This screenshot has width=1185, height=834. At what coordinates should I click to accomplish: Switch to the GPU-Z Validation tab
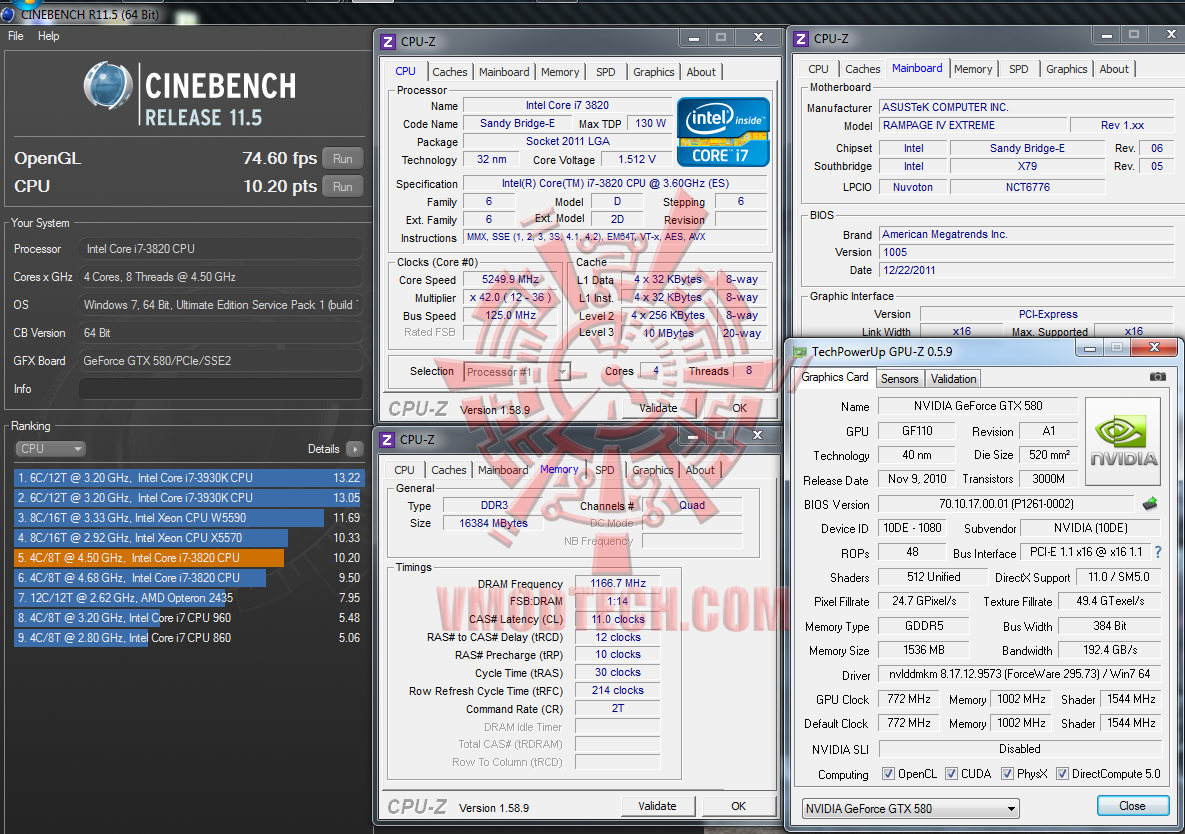point(953,378)
